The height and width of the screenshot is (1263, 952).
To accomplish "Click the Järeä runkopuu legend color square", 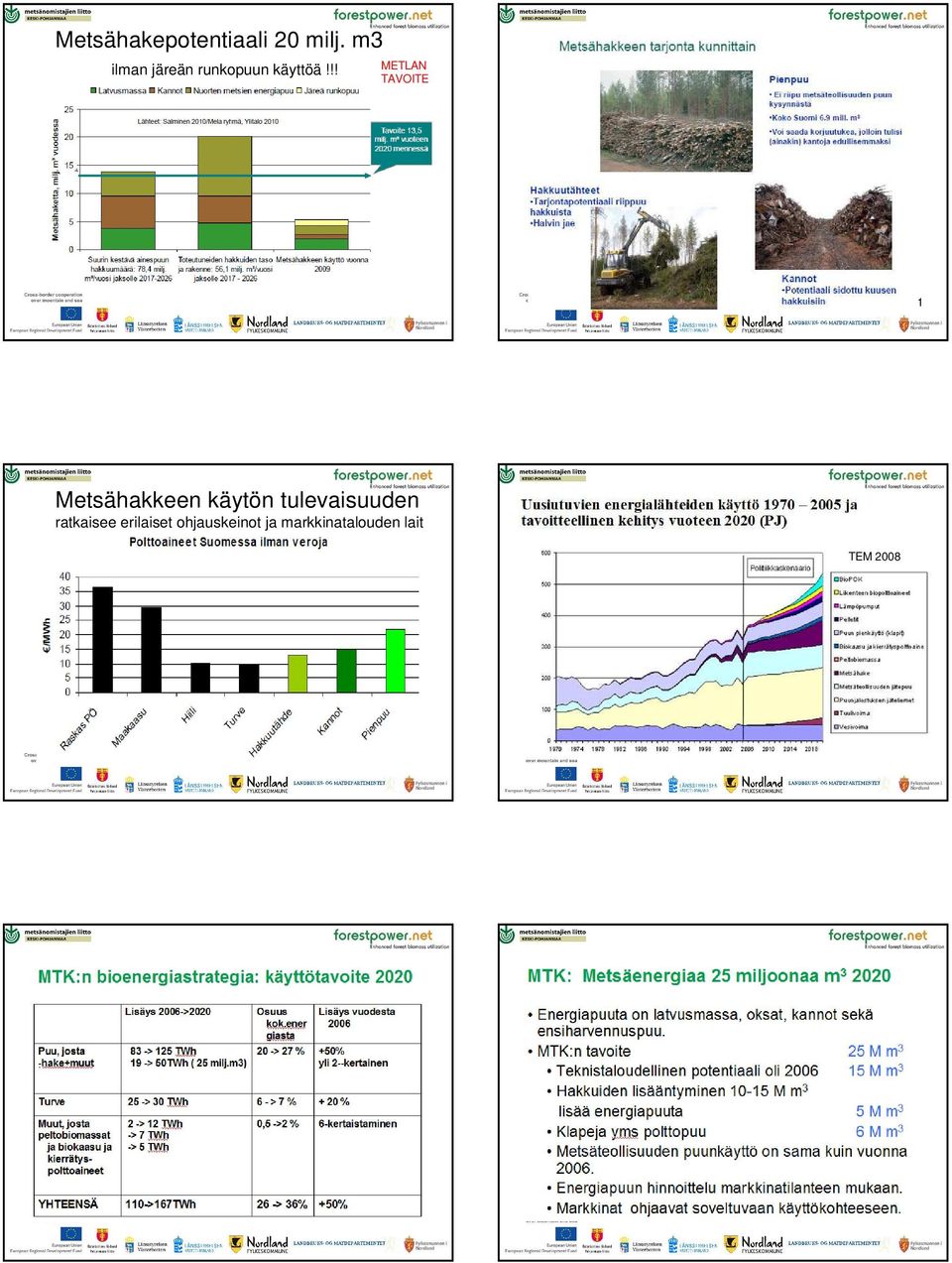I will pyautogui.click(x=297, y=91).
